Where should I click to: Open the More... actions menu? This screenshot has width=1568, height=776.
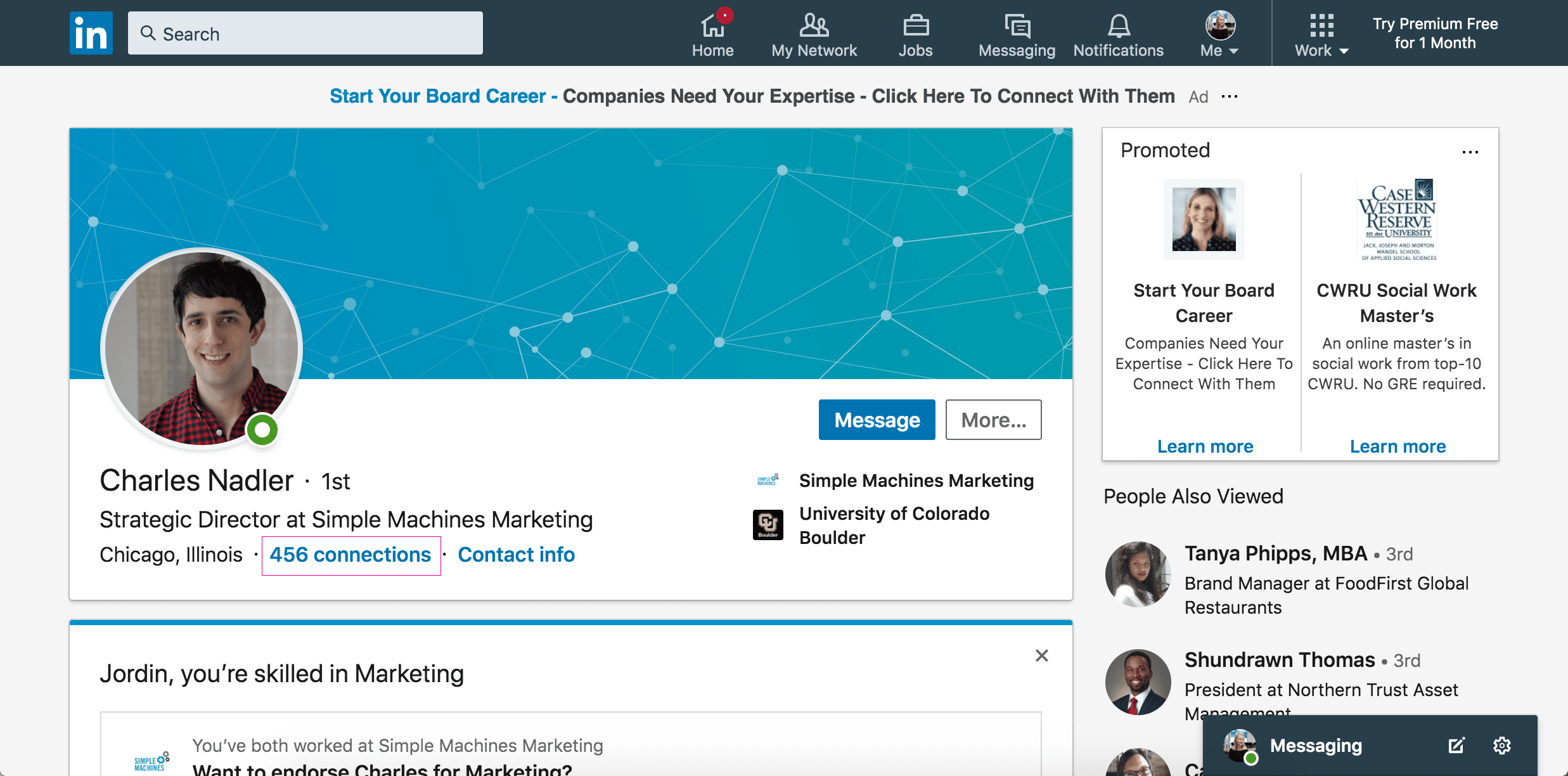point(994,420)
